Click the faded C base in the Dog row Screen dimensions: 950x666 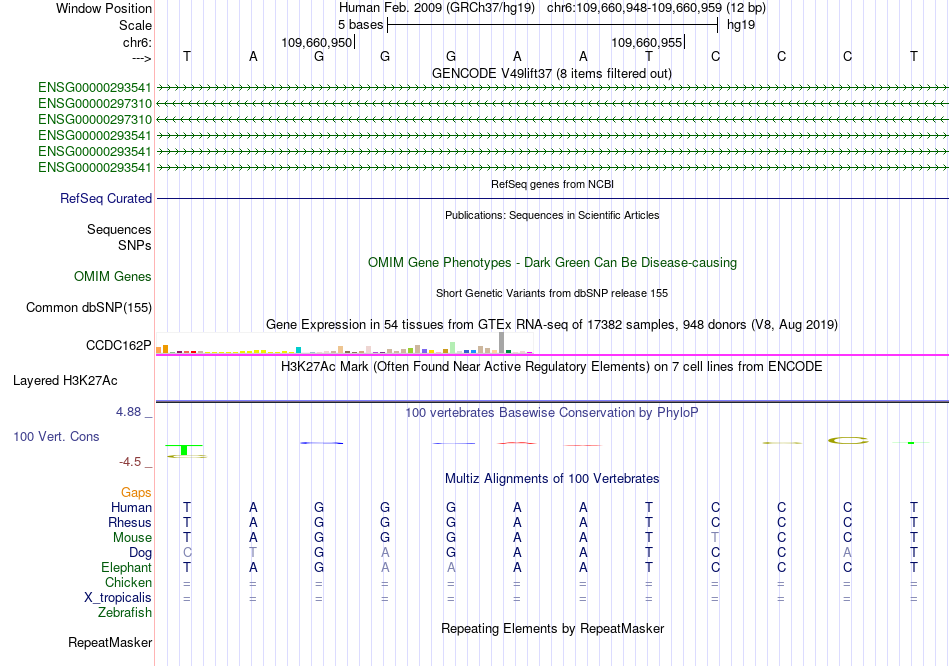pos(187,553)
